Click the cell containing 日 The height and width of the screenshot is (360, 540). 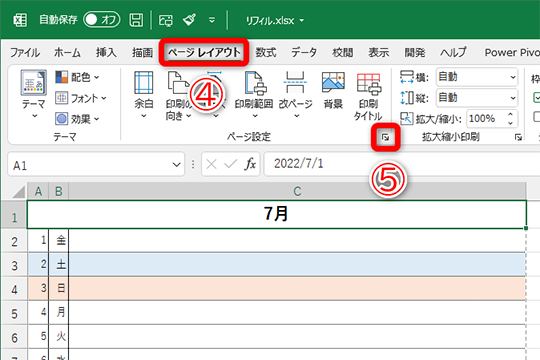click(x=59, y=288)
